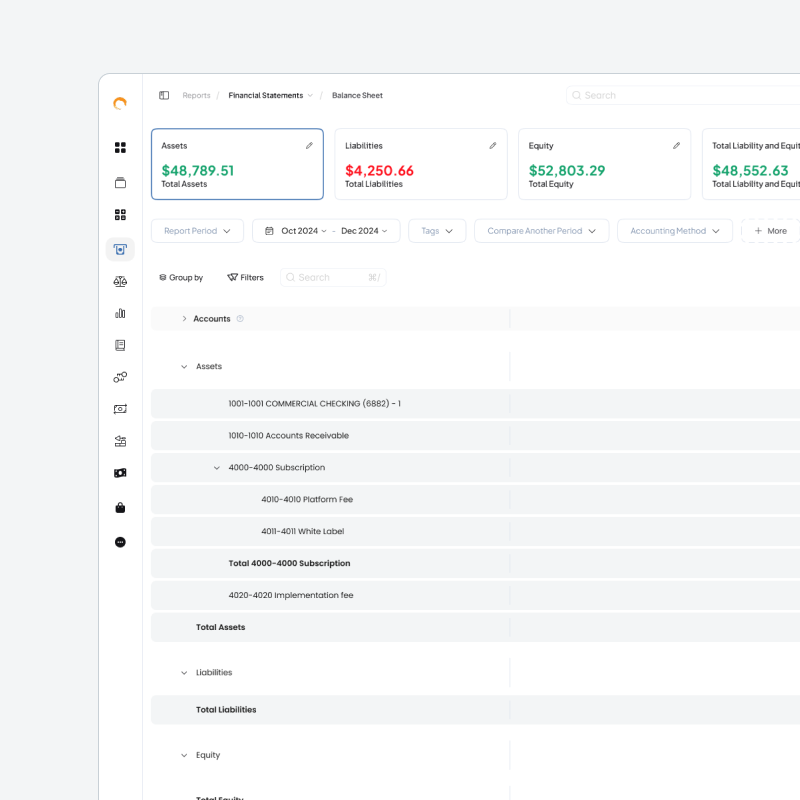The image size is (800, 800).
Task: Open the solid cash bill sidebar icon
Action: pos(120,473)
